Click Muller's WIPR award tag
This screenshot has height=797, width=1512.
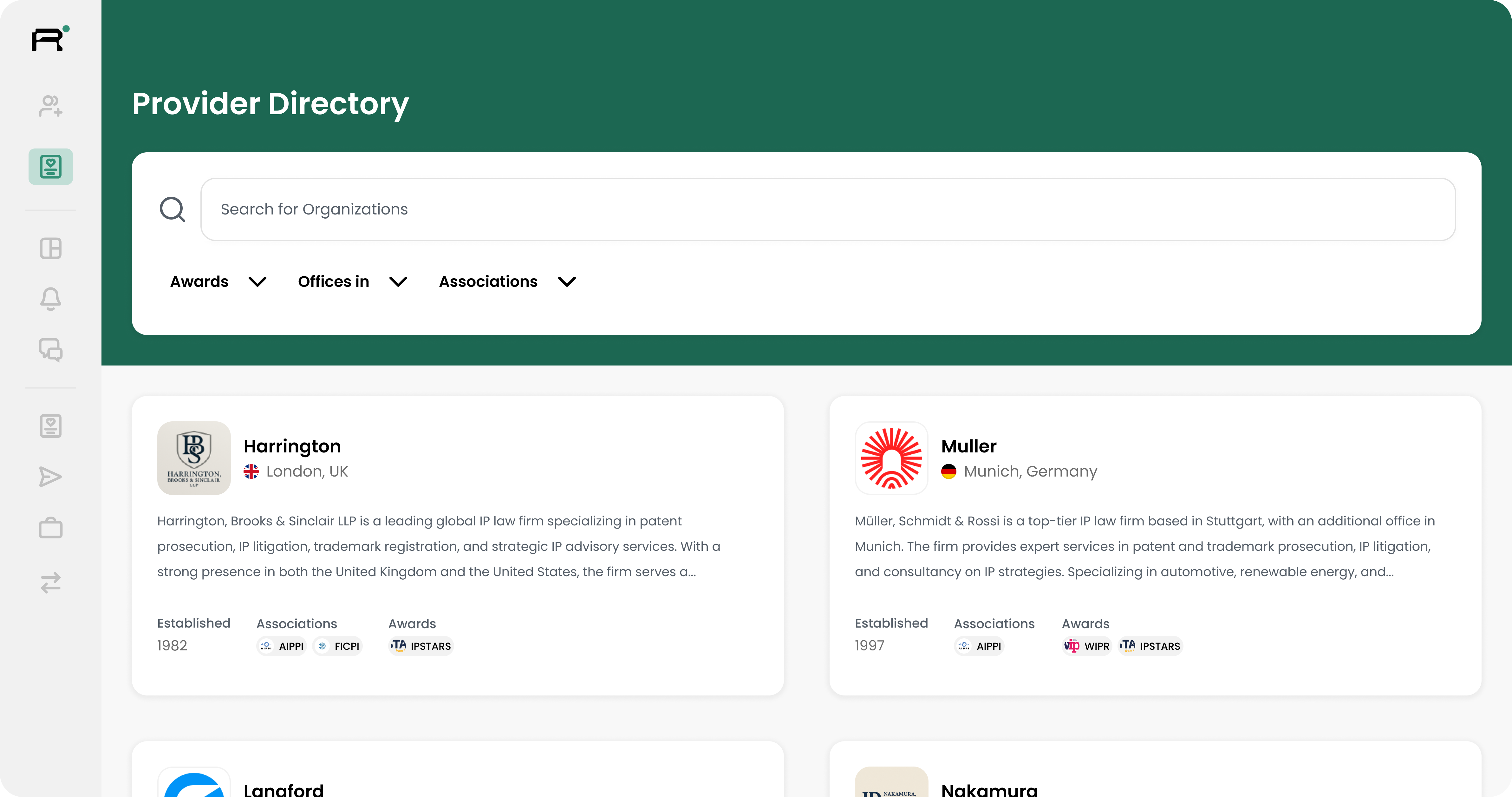tap(1087, 646)
